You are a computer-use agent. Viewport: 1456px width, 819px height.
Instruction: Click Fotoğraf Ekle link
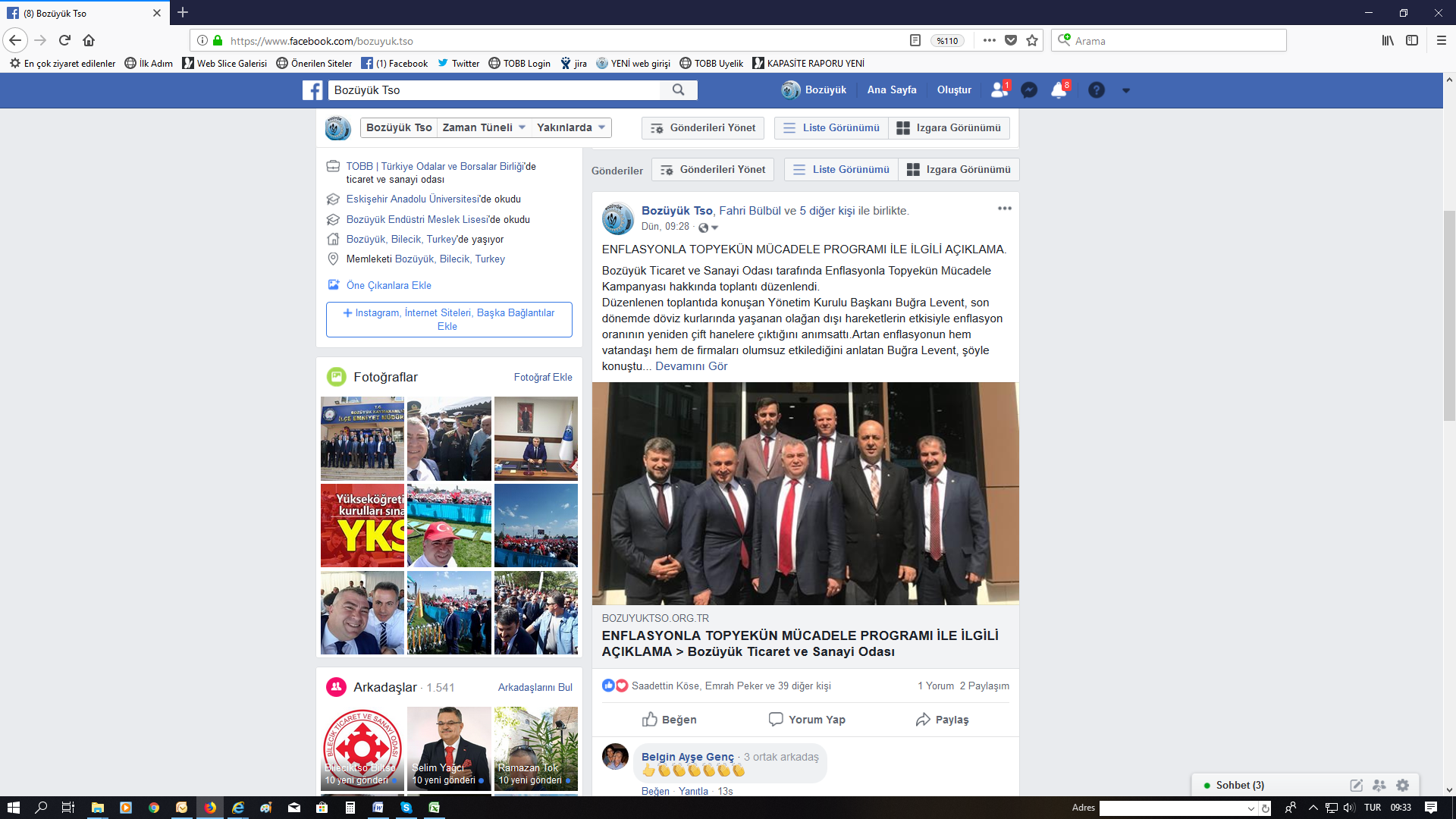pyautogui.click(x=543, y=377)
